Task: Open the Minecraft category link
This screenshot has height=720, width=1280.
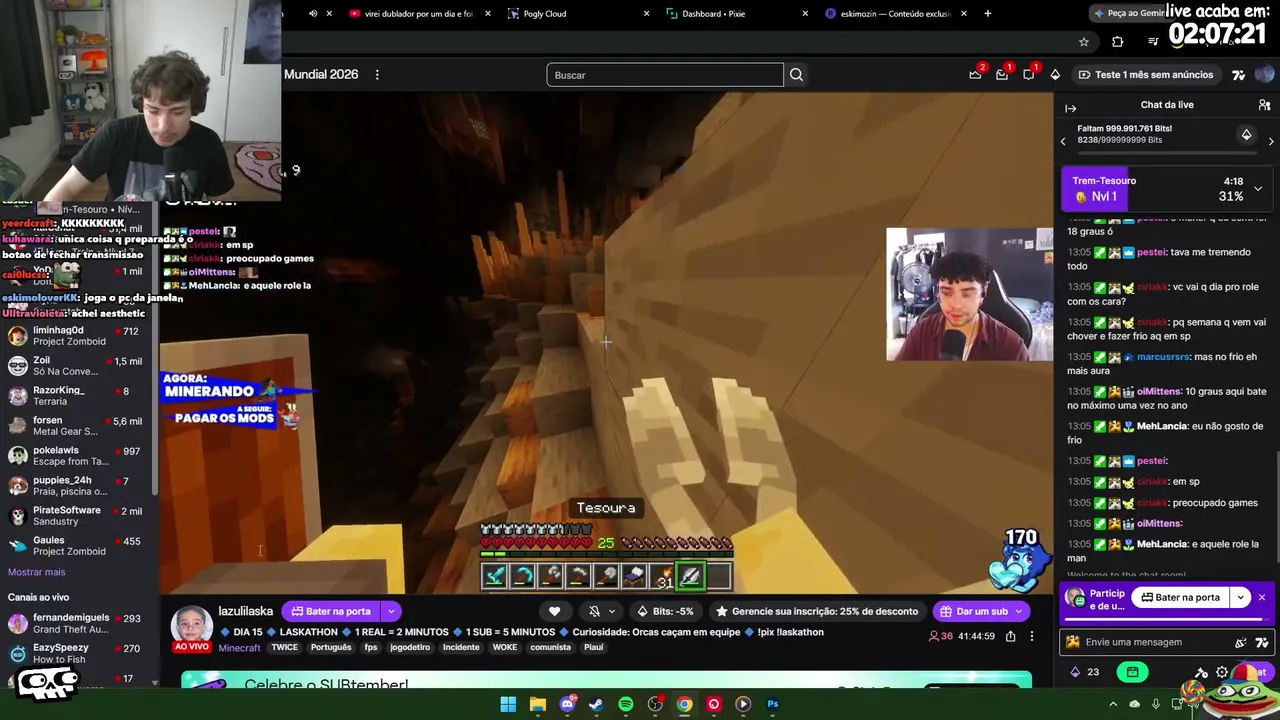Action: pyautogui.click(x=239, y=648)
